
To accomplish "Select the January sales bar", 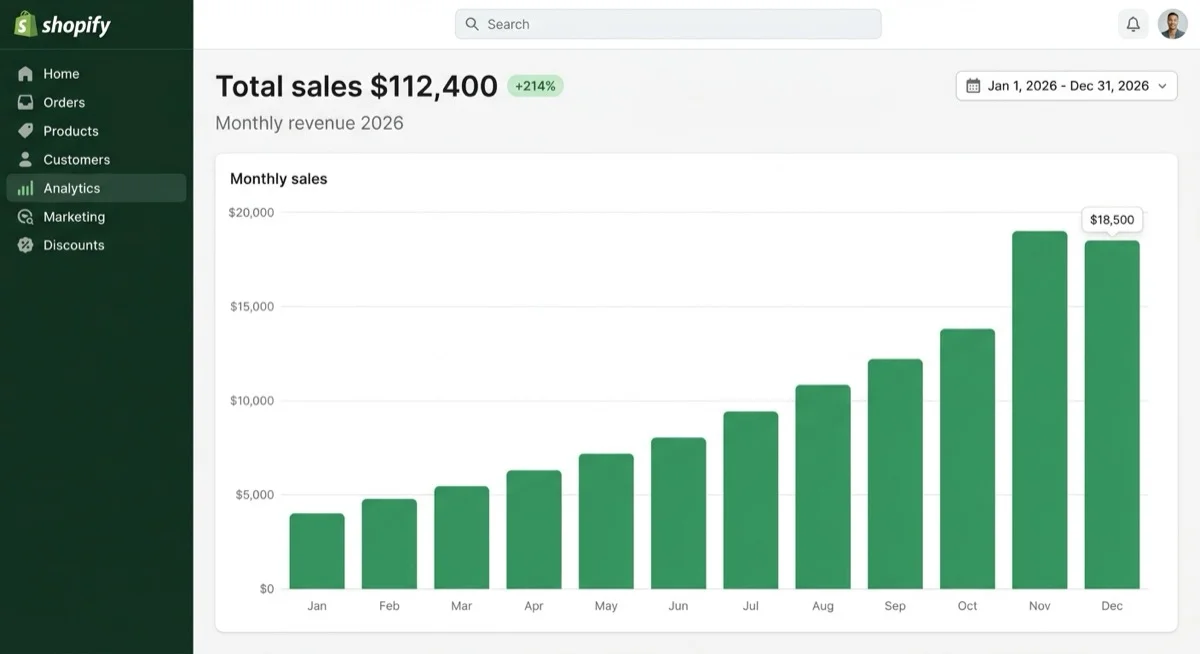I will pyautogui.click(x=317, y=551).
